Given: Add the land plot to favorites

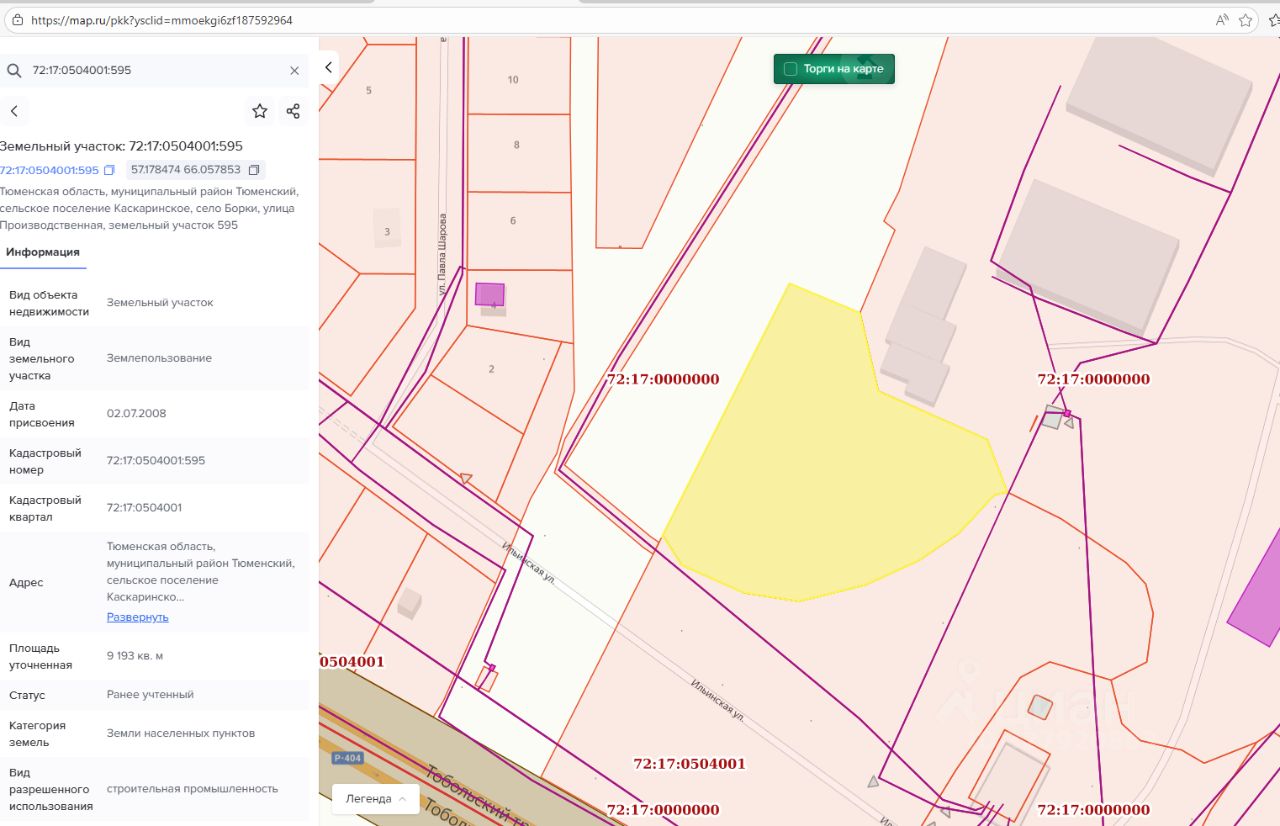Looking at the screenshot, I should [x=260, y=111].
